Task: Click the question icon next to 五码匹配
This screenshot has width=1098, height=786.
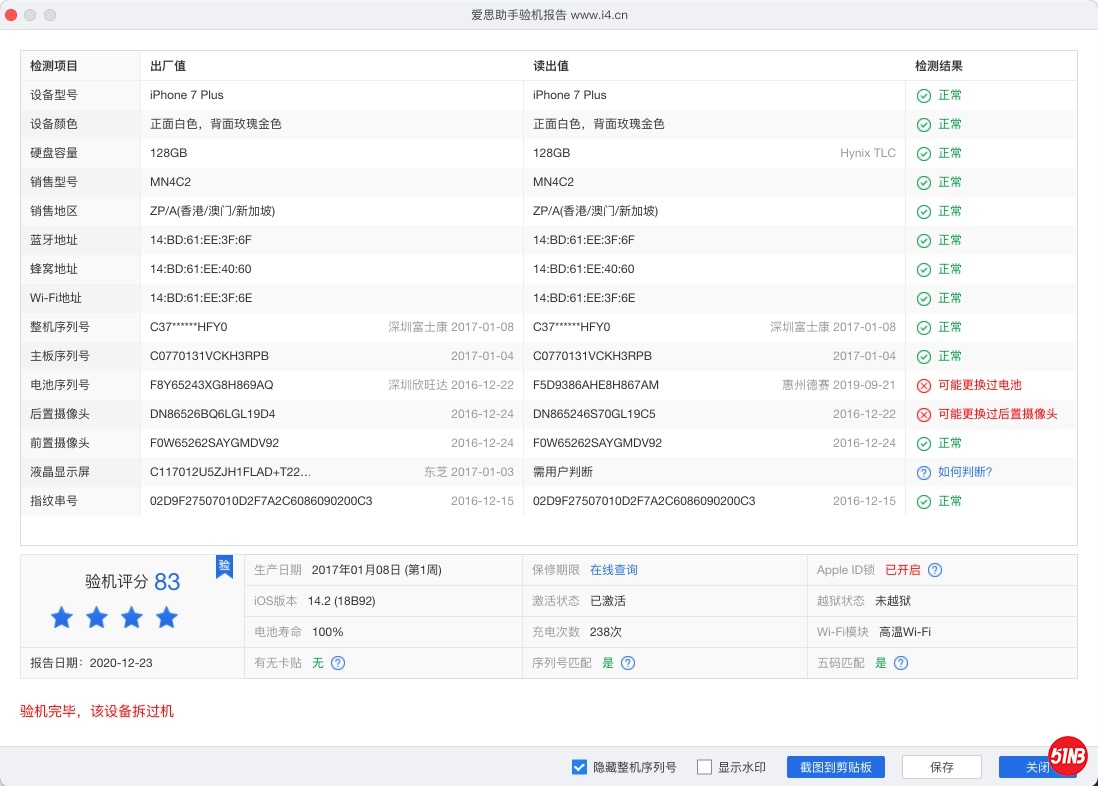Action: 901,663
